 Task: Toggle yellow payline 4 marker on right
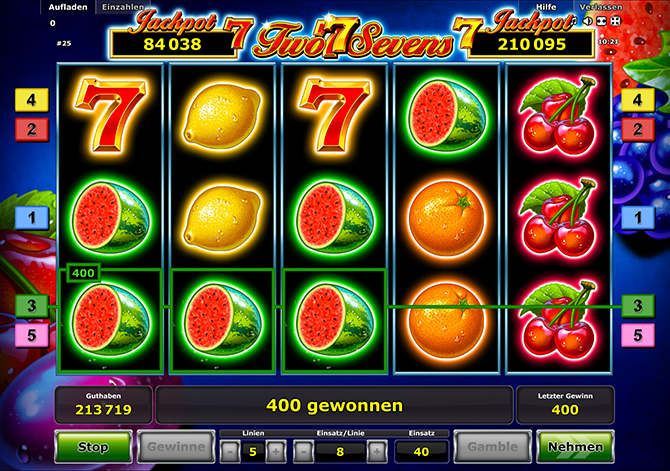click(638, 100)
